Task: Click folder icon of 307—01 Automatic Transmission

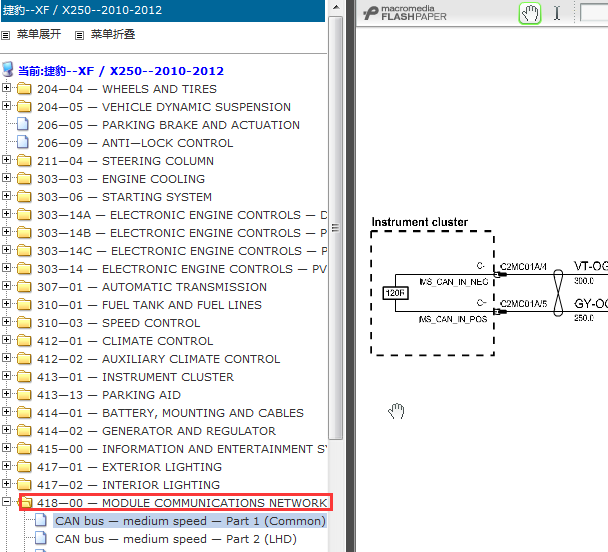Action: [24, 286]
